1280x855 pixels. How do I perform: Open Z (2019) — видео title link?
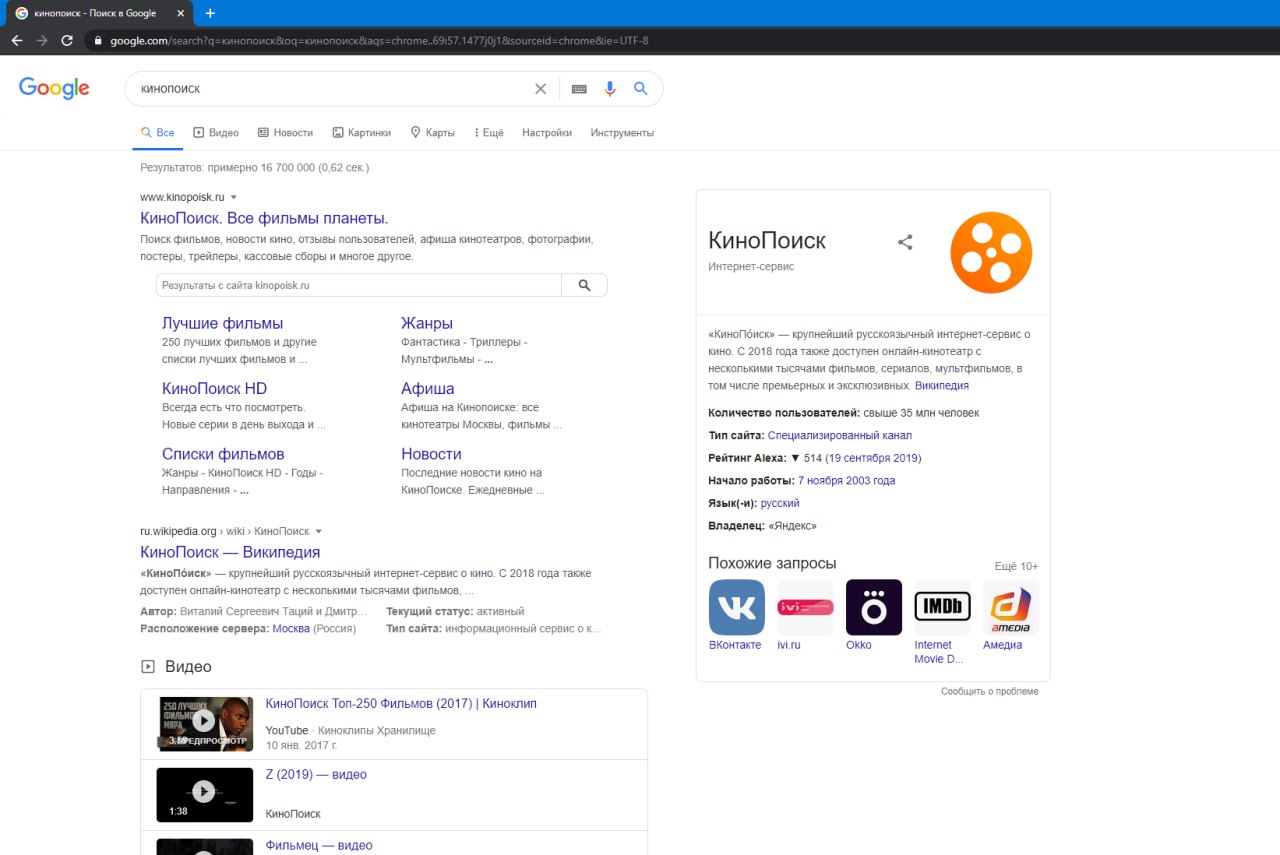click(316, 774)
